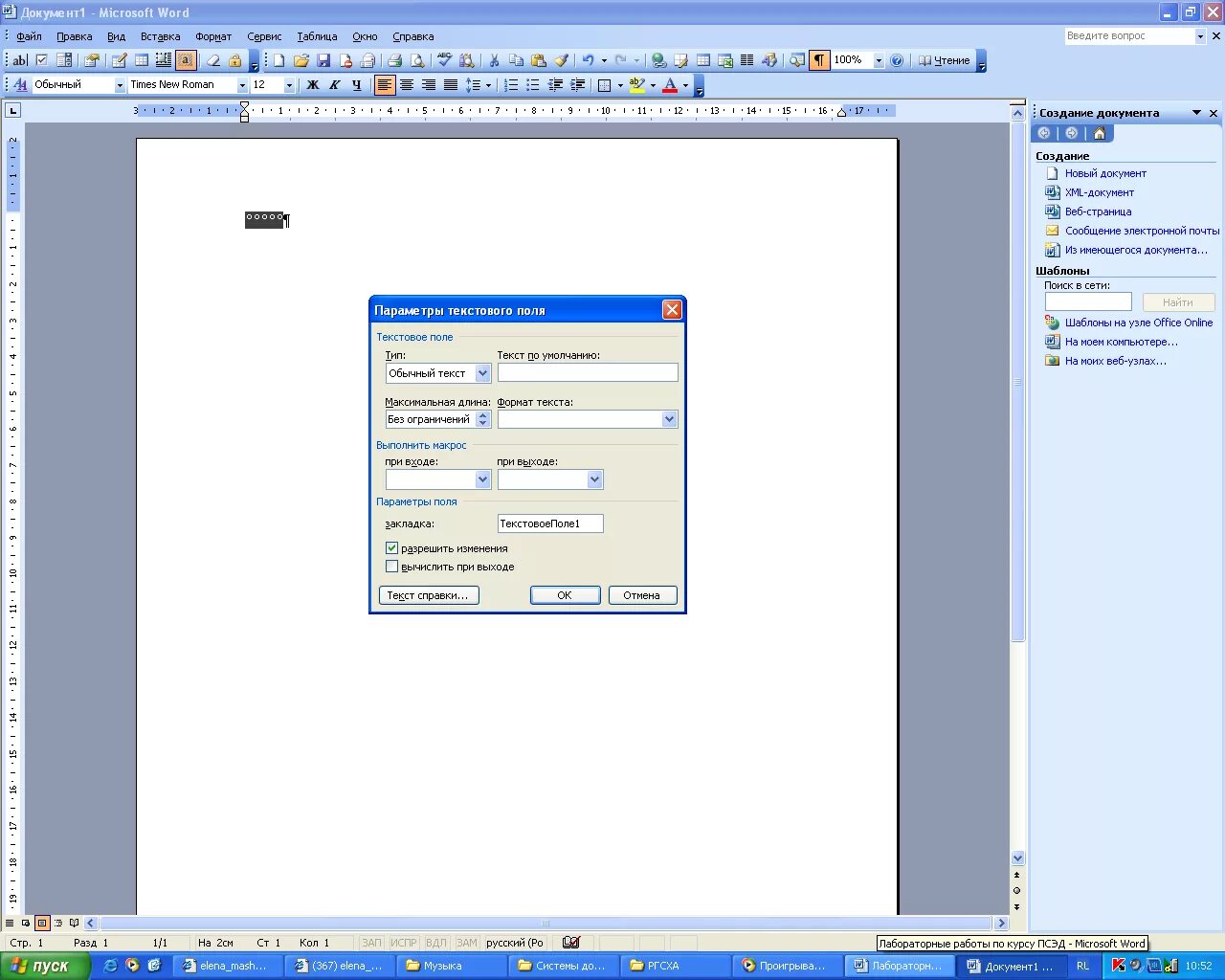Click the Open folder icon in toolbar
The image size is (1225, 980).
coord(301,60)
